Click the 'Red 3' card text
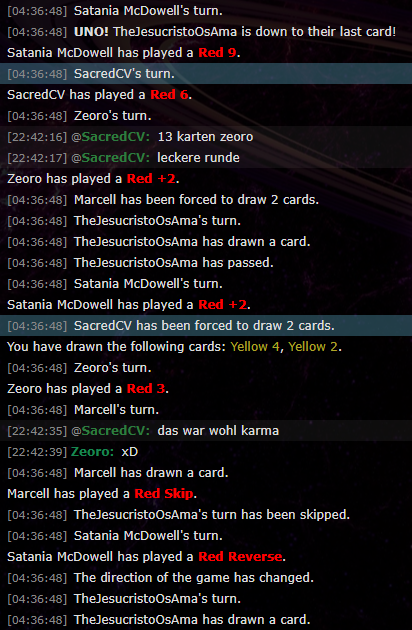412x630 pixels. 146,389
